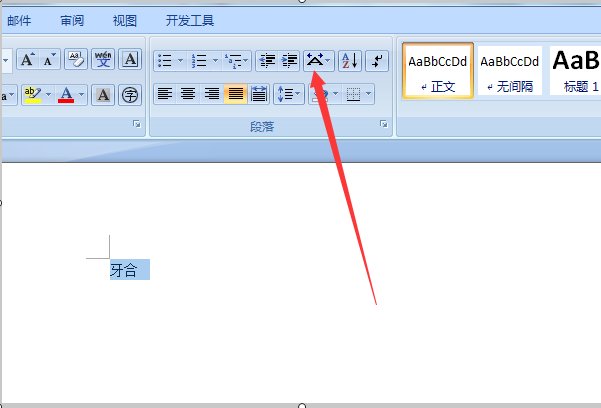Image resolution: width=601 pixels, height=408 pixels.
Task: Expand the borders dropdown arrow
Action: coord(369,94)
